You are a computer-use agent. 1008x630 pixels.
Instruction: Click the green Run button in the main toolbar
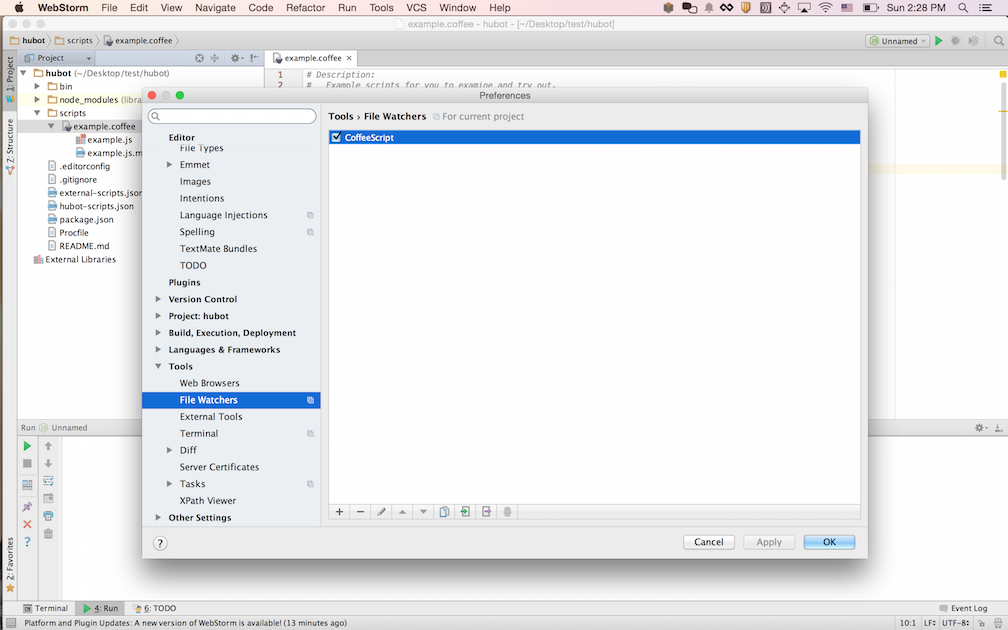pos(939,40)
